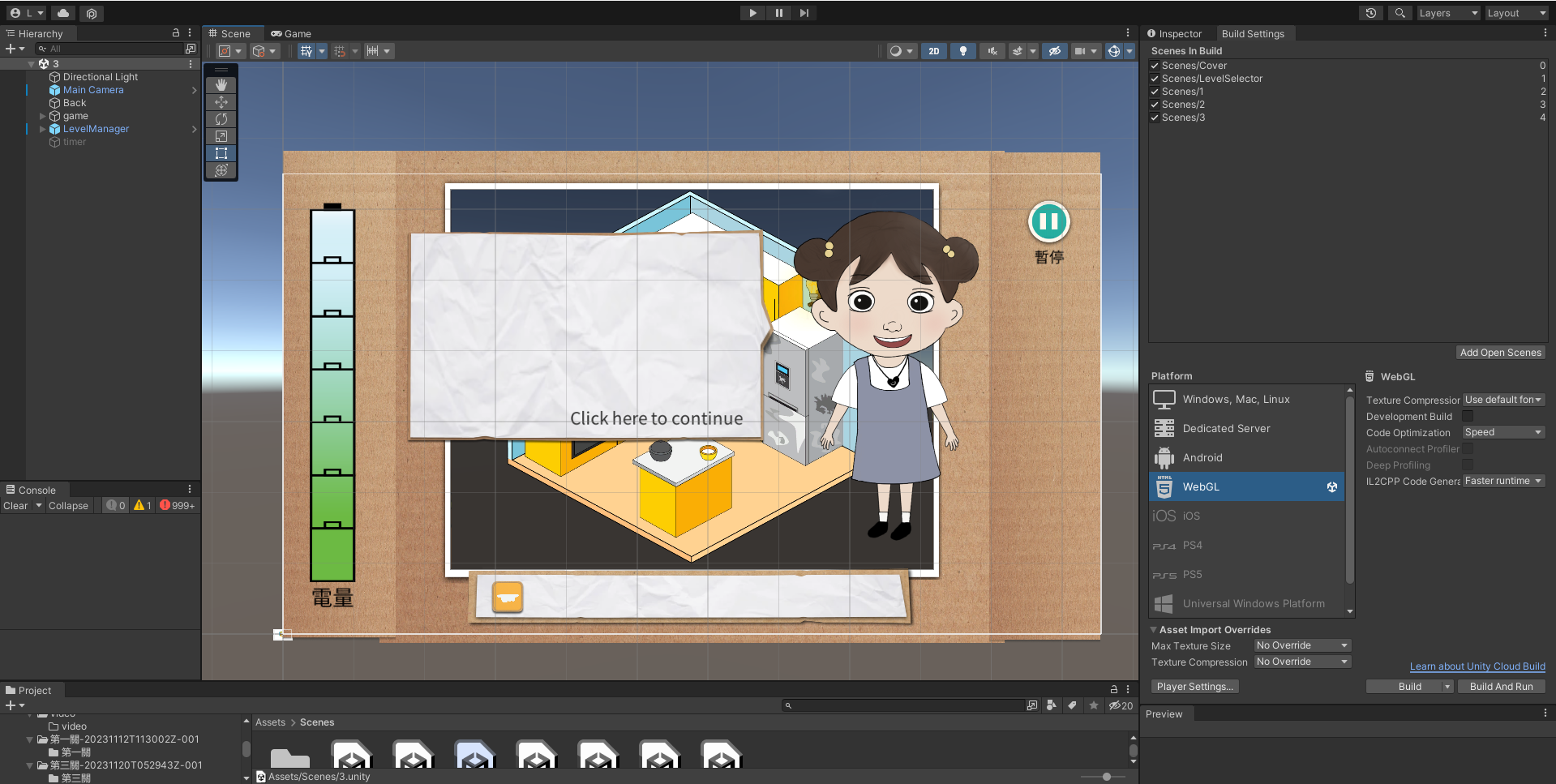Select Dedicated Server platform
1556x784 pixels.
pos(1247,428)
